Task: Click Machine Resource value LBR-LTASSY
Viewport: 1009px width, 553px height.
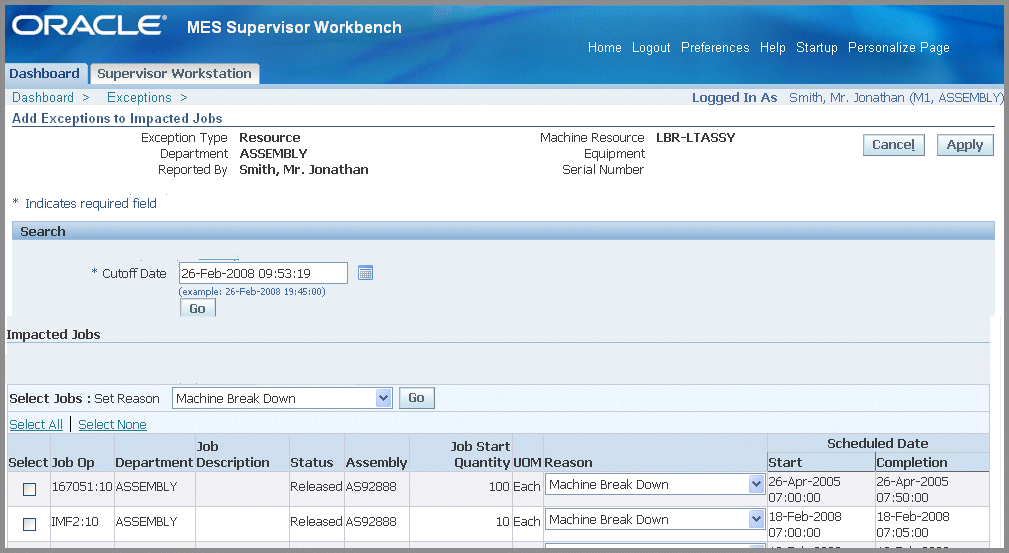Action: coord(696,138)
